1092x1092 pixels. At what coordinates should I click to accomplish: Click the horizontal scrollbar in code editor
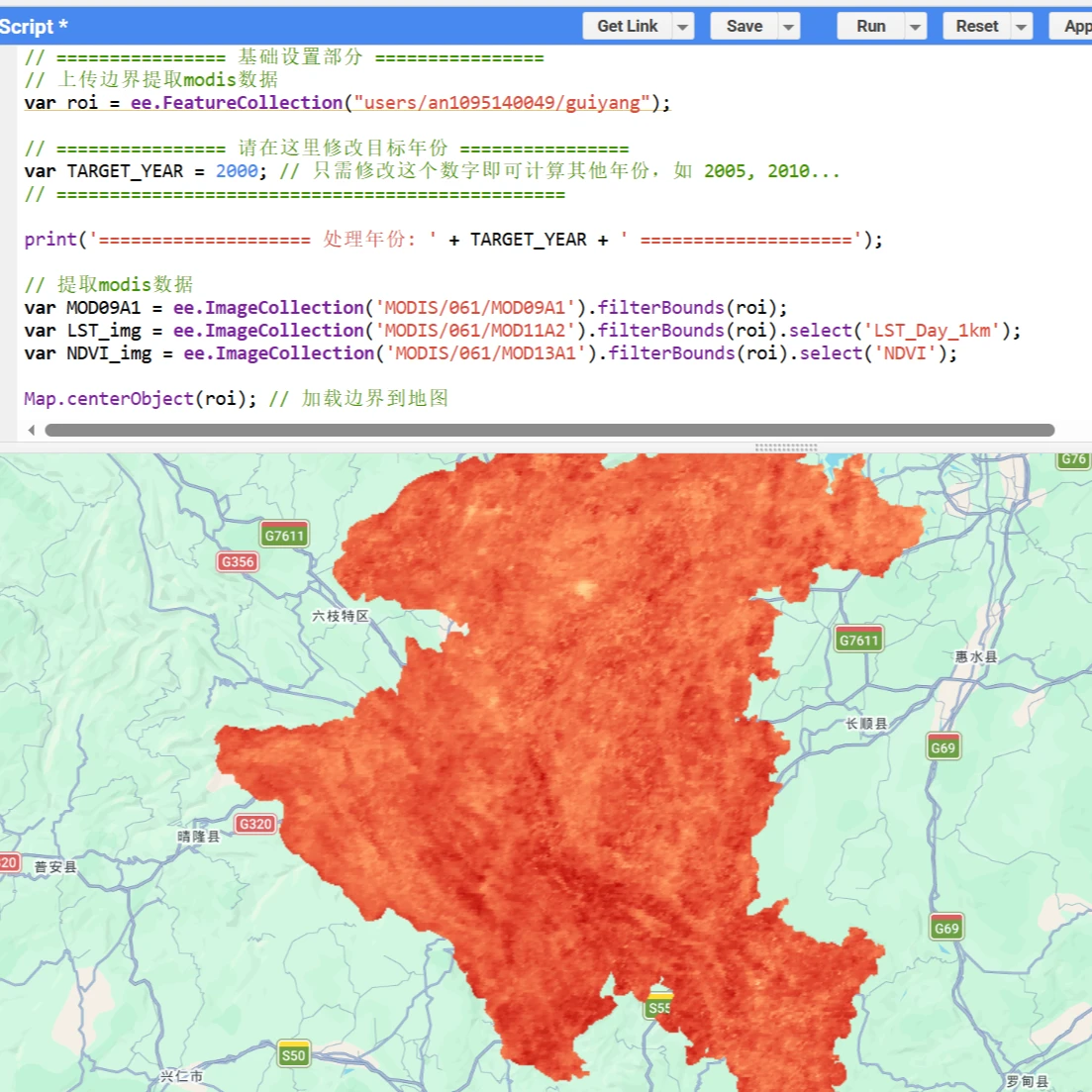[549, 431]
